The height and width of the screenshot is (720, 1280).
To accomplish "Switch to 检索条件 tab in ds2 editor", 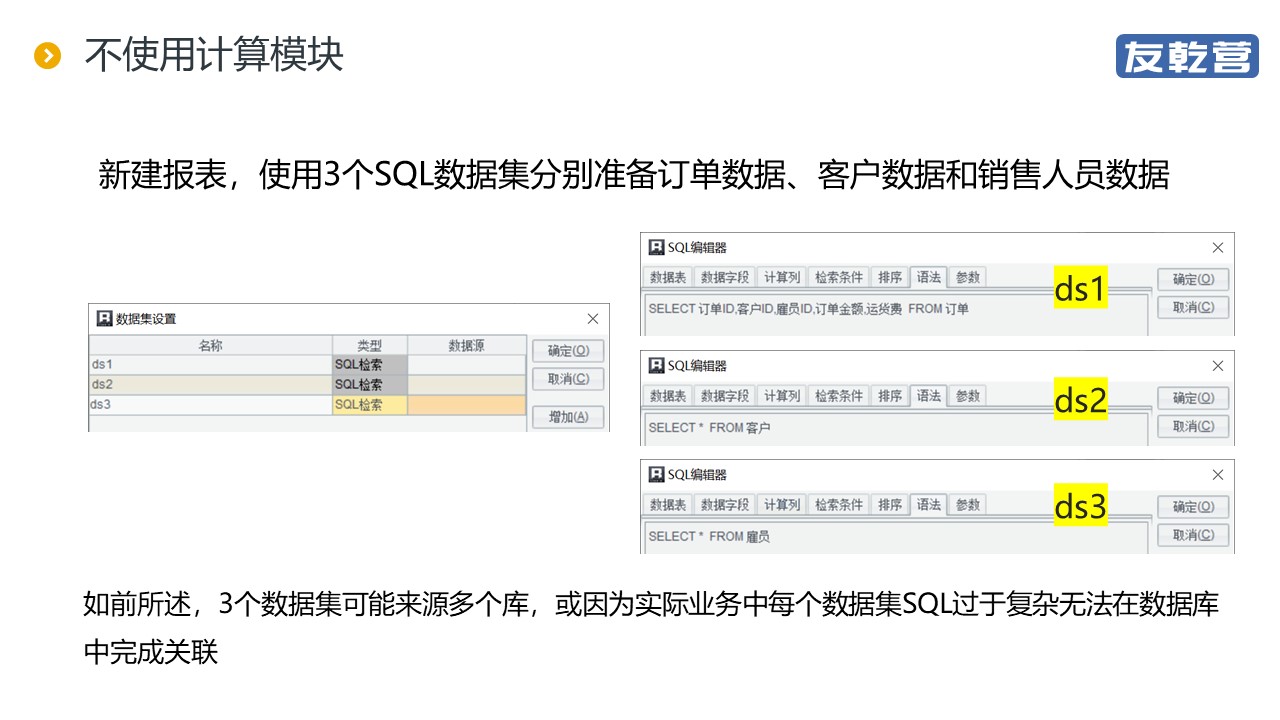I will click(x=838, y=396).
